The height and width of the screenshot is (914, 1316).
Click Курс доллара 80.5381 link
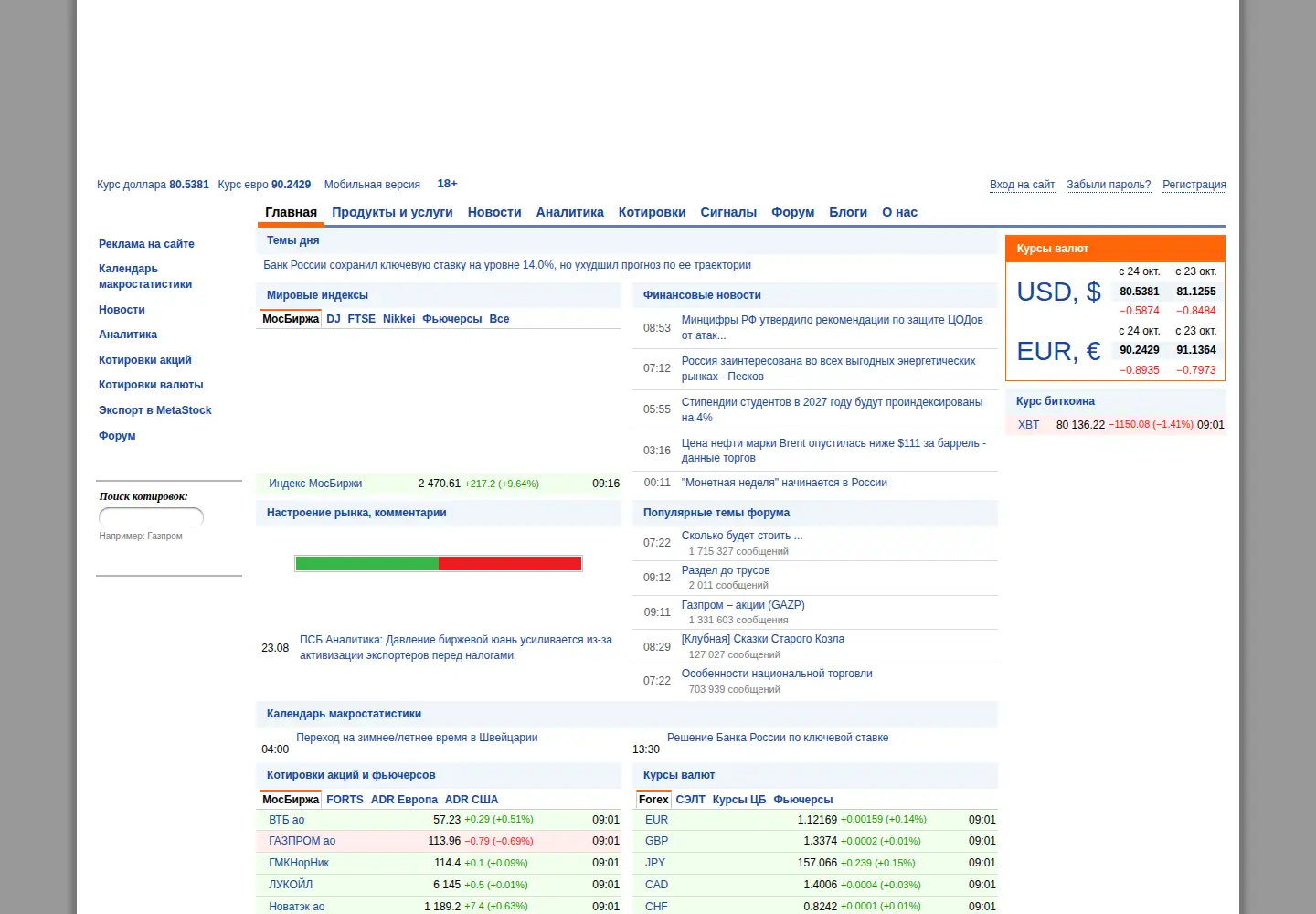tap(153, 185)
